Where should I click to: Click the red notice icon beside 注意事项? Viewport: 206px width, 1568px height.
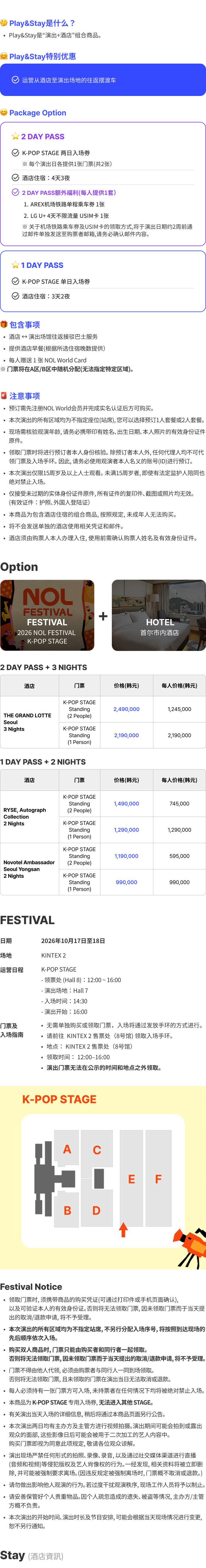pos(4,396)
